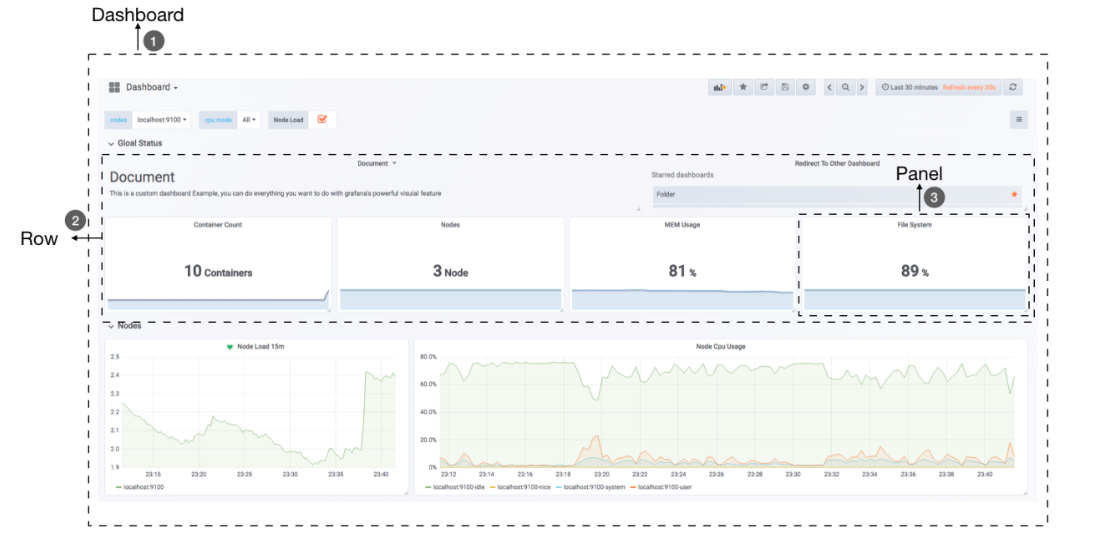Viewport: 1101px width, 535px height.
Task: Click the Save dashboard icon
Action: tap(785, 88)
